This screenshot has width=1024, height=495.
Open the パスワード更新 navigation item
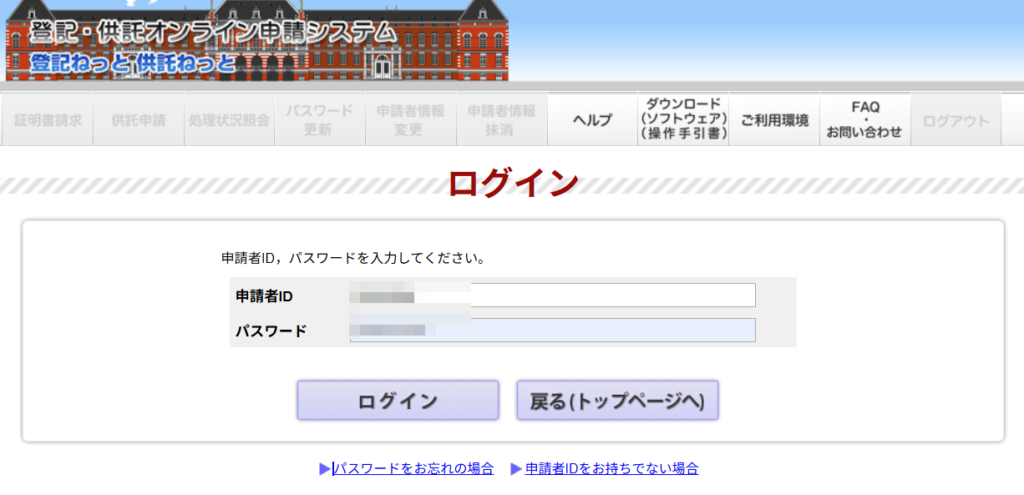(319, 120)
